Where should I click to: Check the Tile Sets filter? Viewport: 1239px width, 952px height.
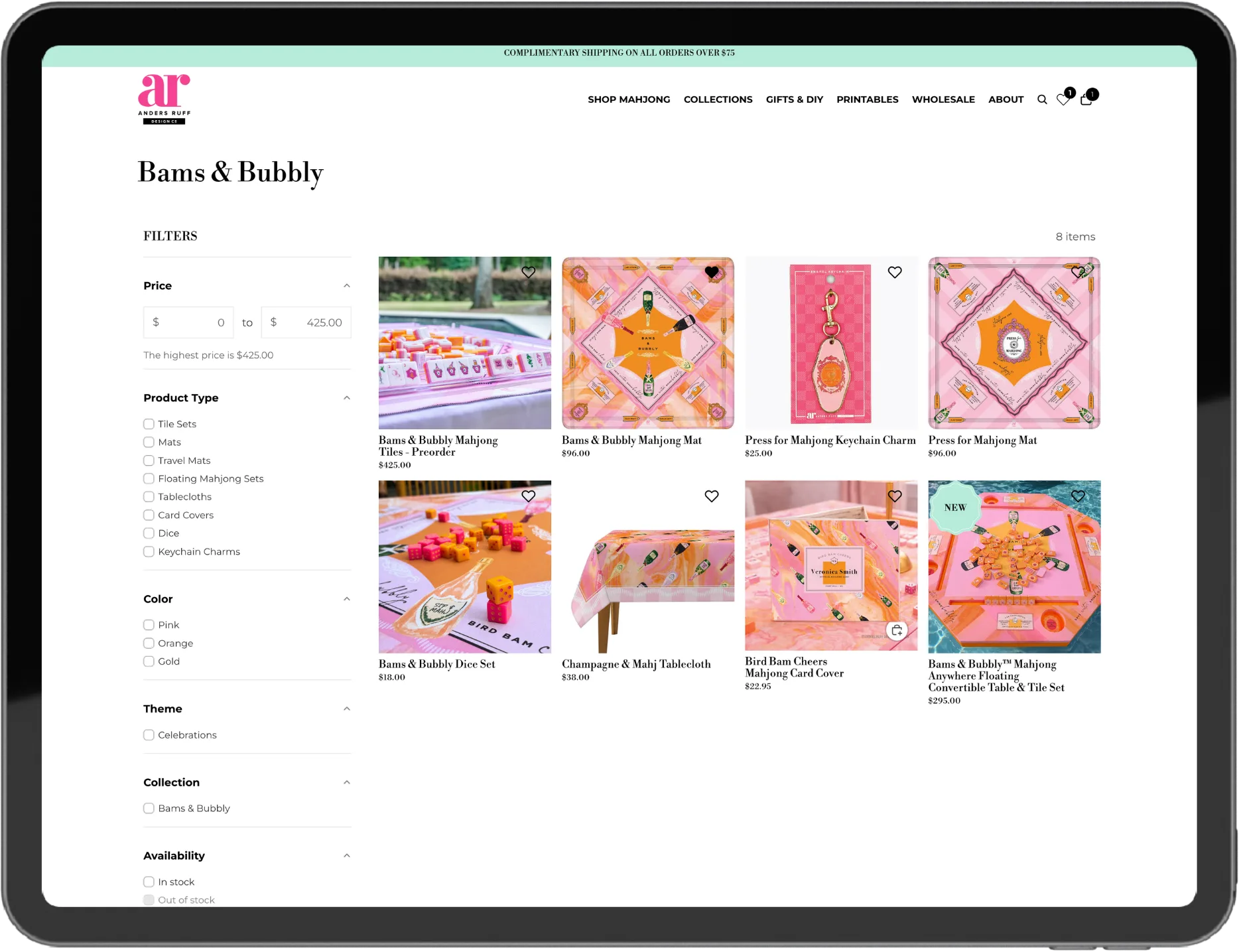click(149, 424)
